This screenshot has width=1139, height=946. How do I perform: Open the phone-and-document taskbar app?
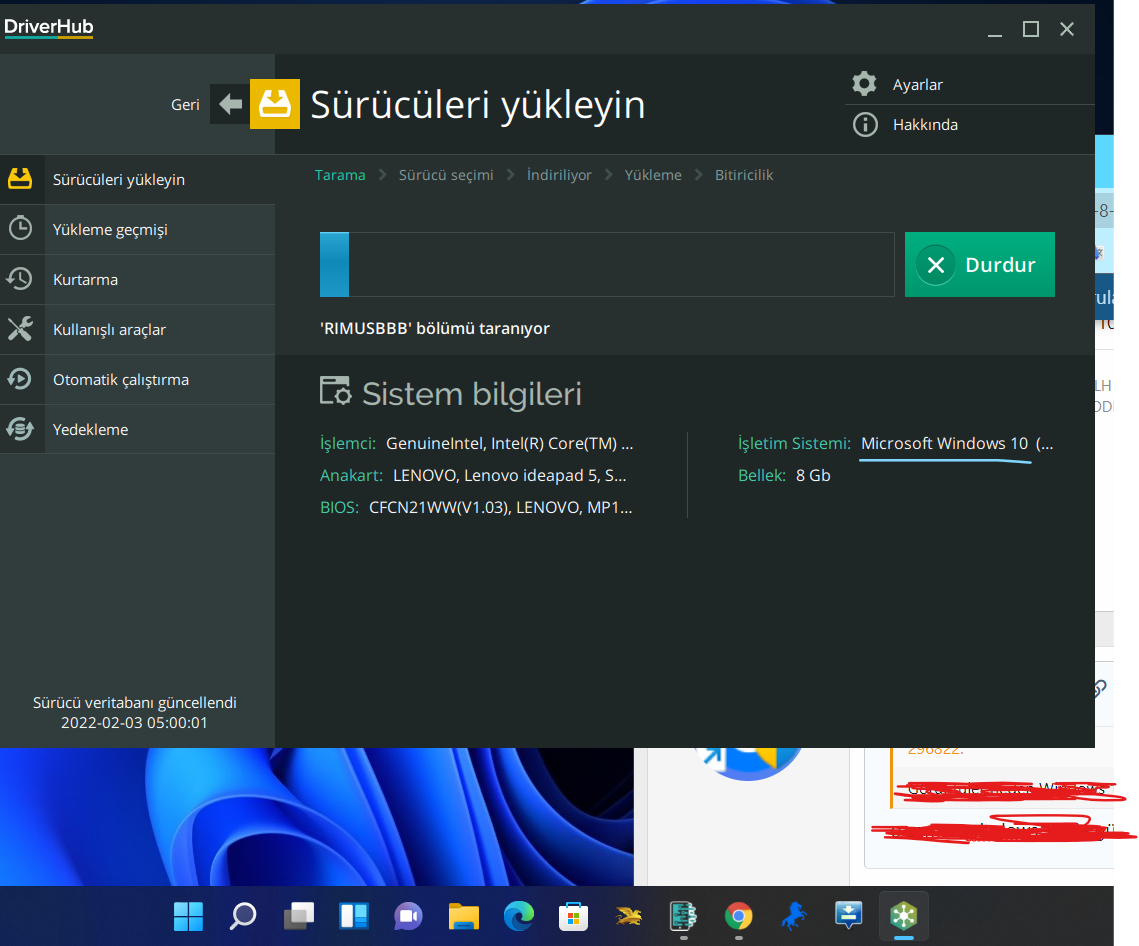pyautogui.click(x=683, y=916)
